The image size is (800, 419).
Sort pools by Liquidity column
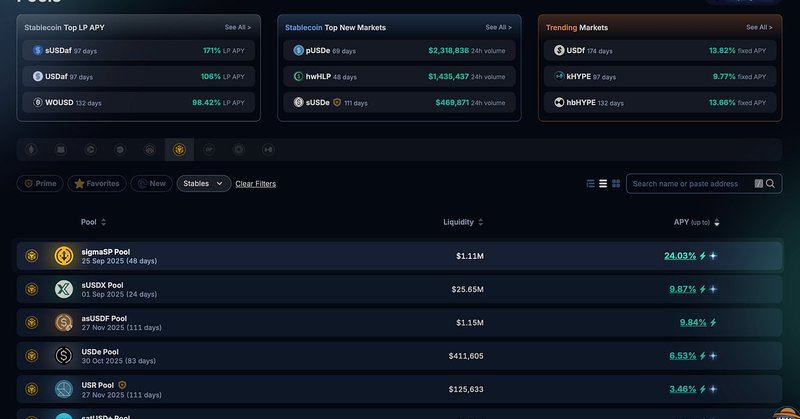click(463, 222)
